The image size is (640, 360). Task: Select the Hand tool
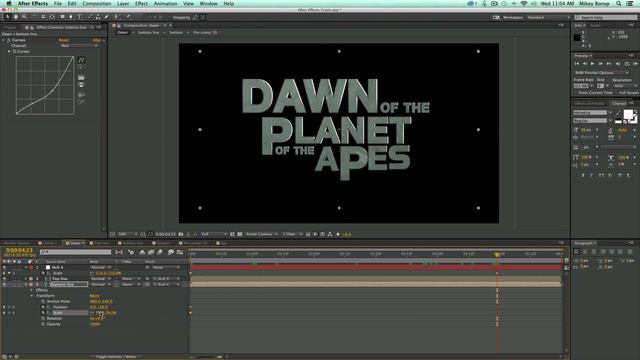coord(16,17)
